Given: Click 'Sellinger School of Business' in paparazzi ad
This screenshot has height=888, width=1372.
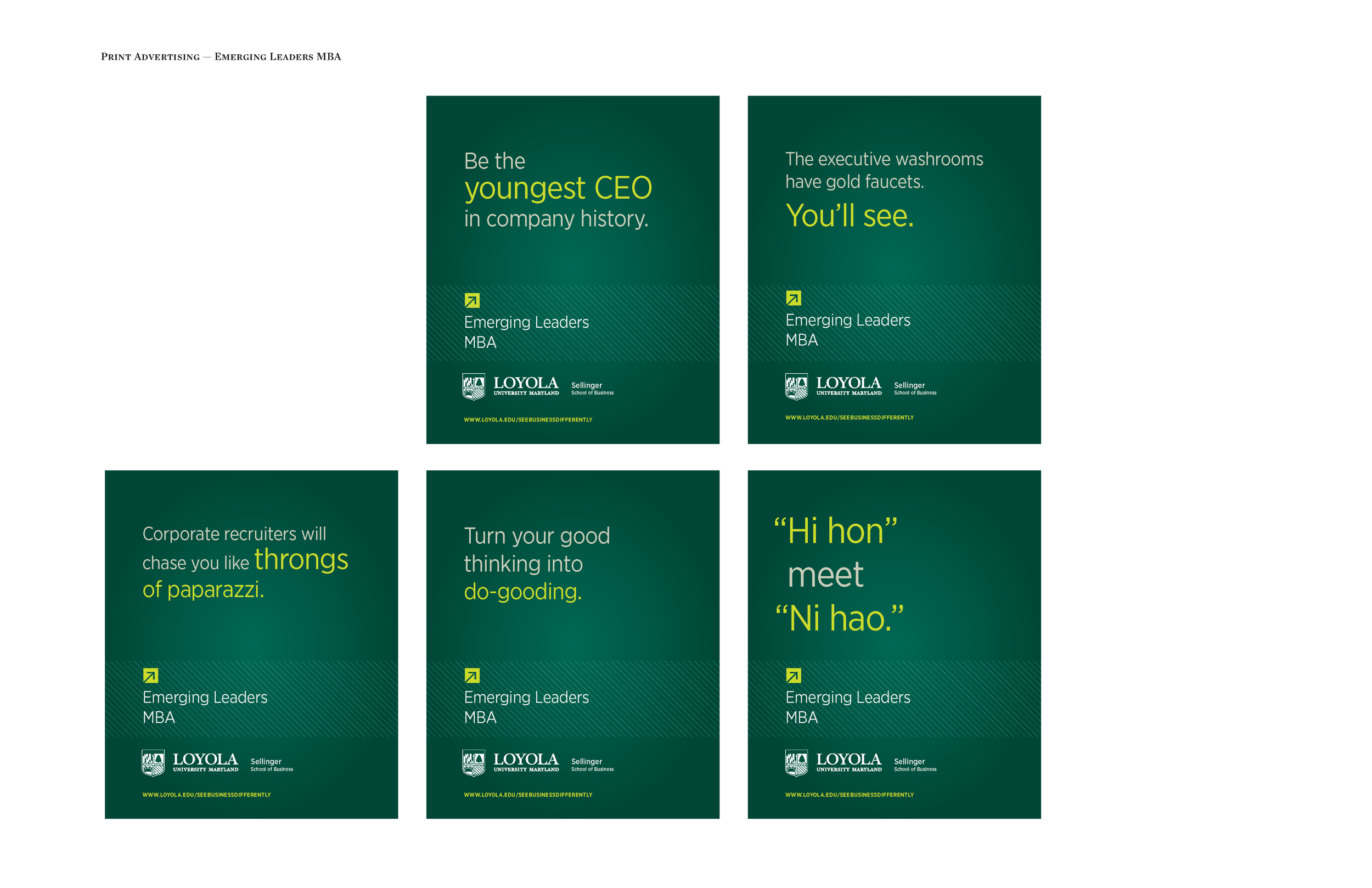Looking at the screenshot, I should tap(272, 765).
